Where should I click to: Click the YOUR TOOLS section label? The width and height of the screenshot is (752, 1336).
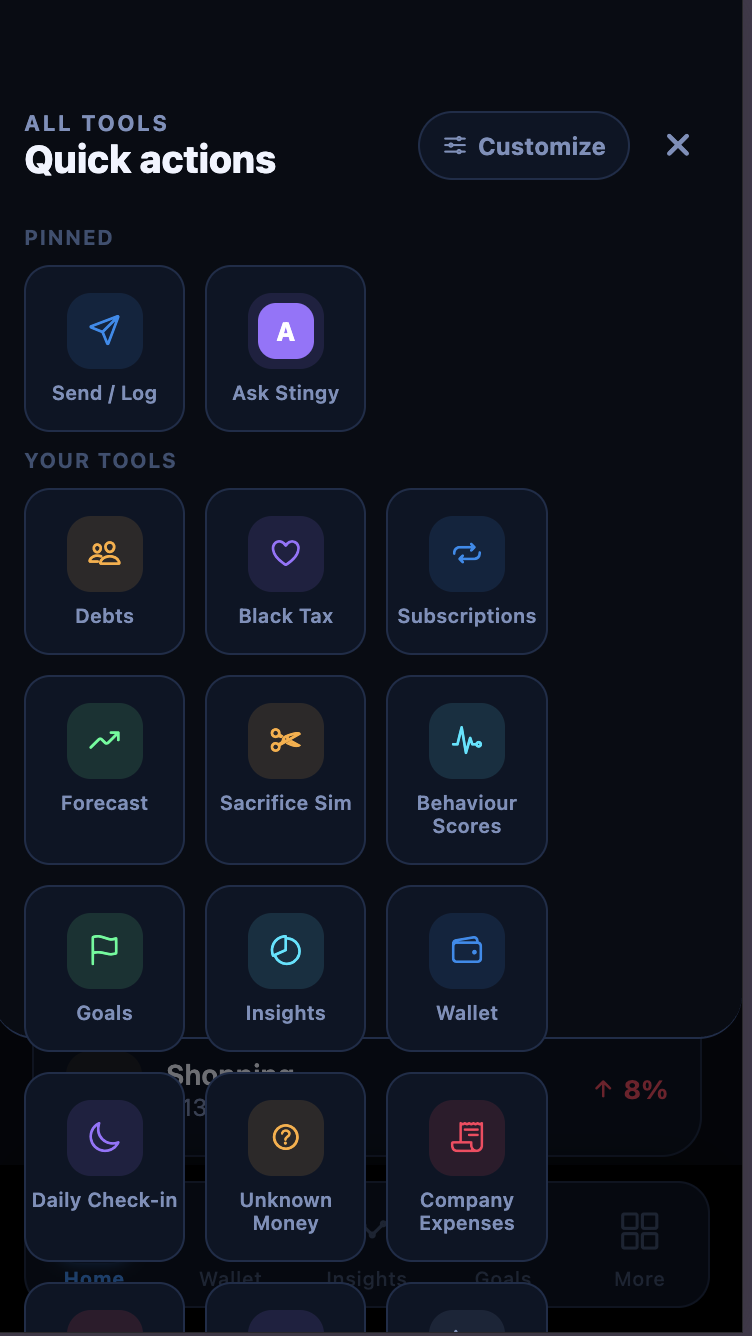coord(100,461)
